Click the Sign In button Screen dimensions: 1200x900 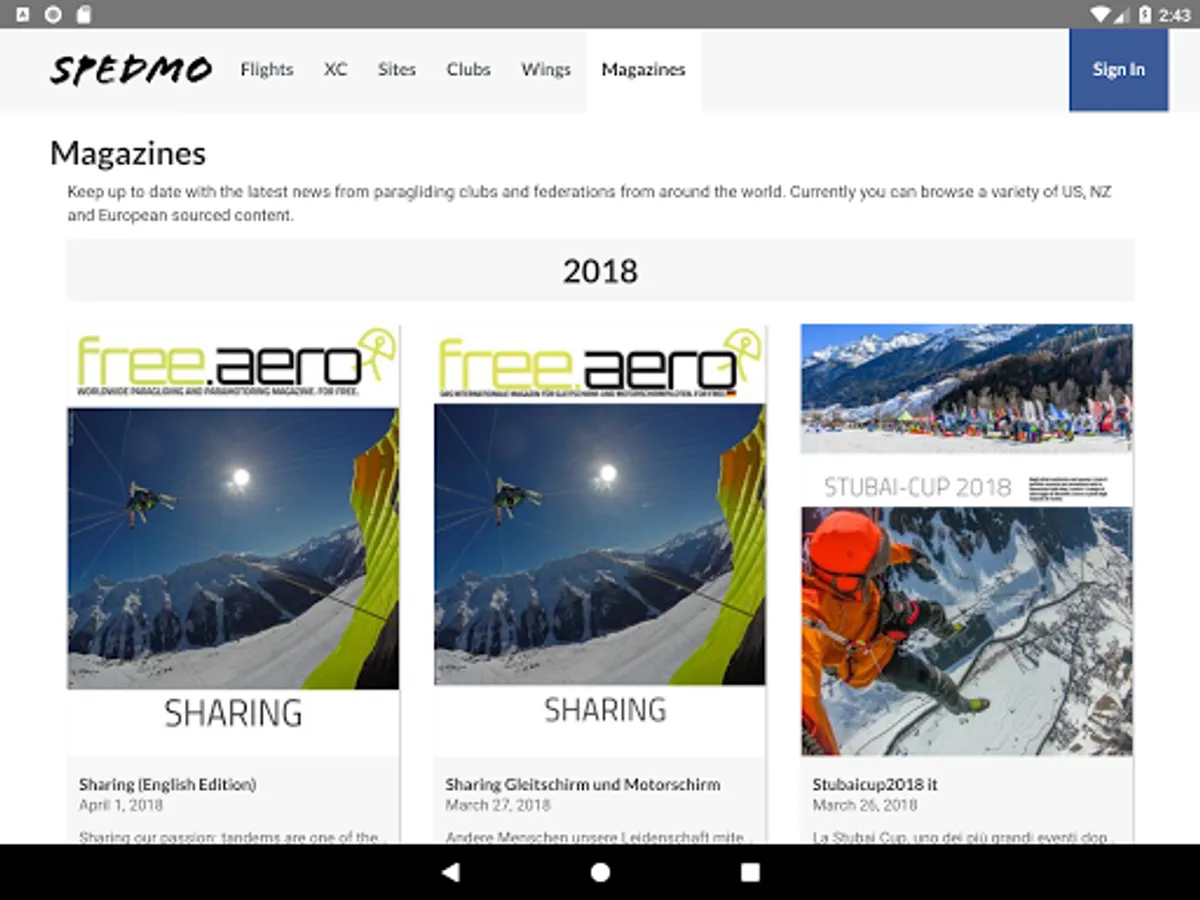coord(1118,70)
